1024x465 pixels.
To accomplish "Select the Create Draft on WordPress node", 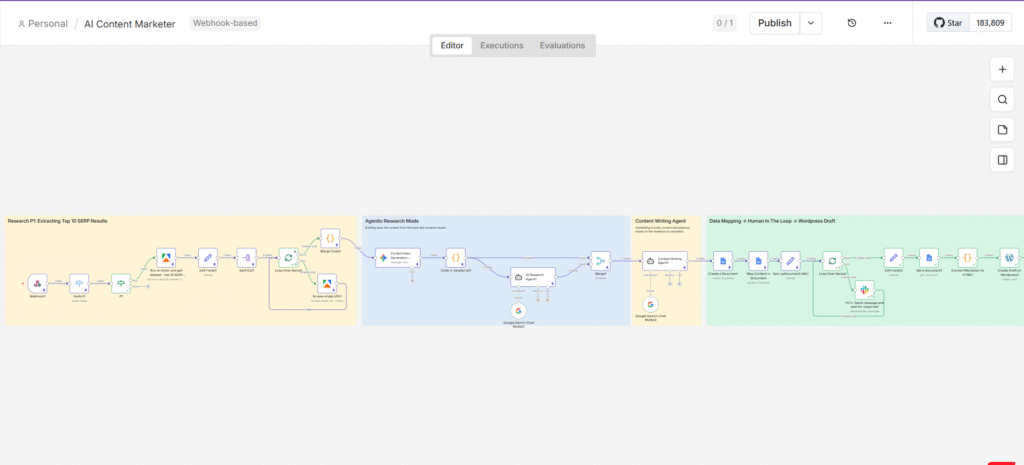I will (x=1008, y=259).
